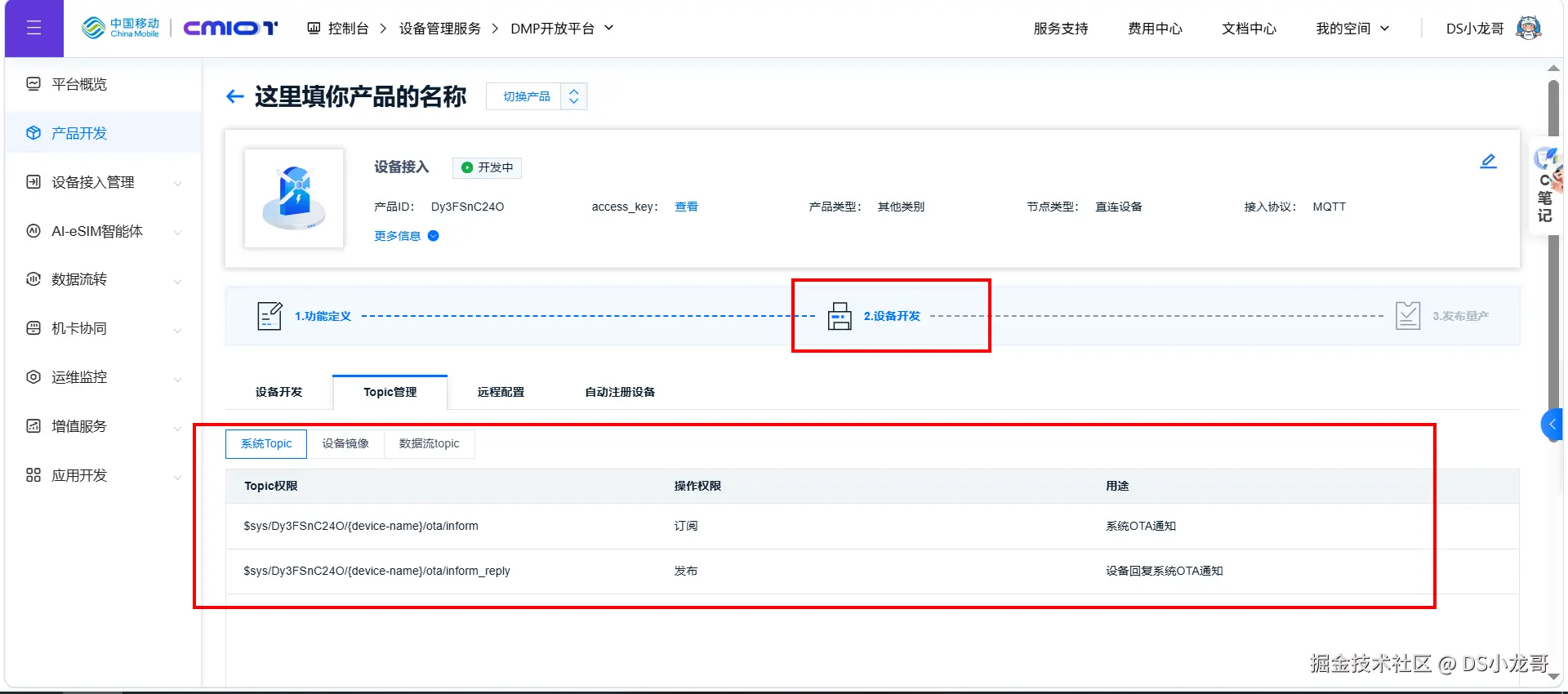Open the 切换产品 selector

tap(537, 96)
